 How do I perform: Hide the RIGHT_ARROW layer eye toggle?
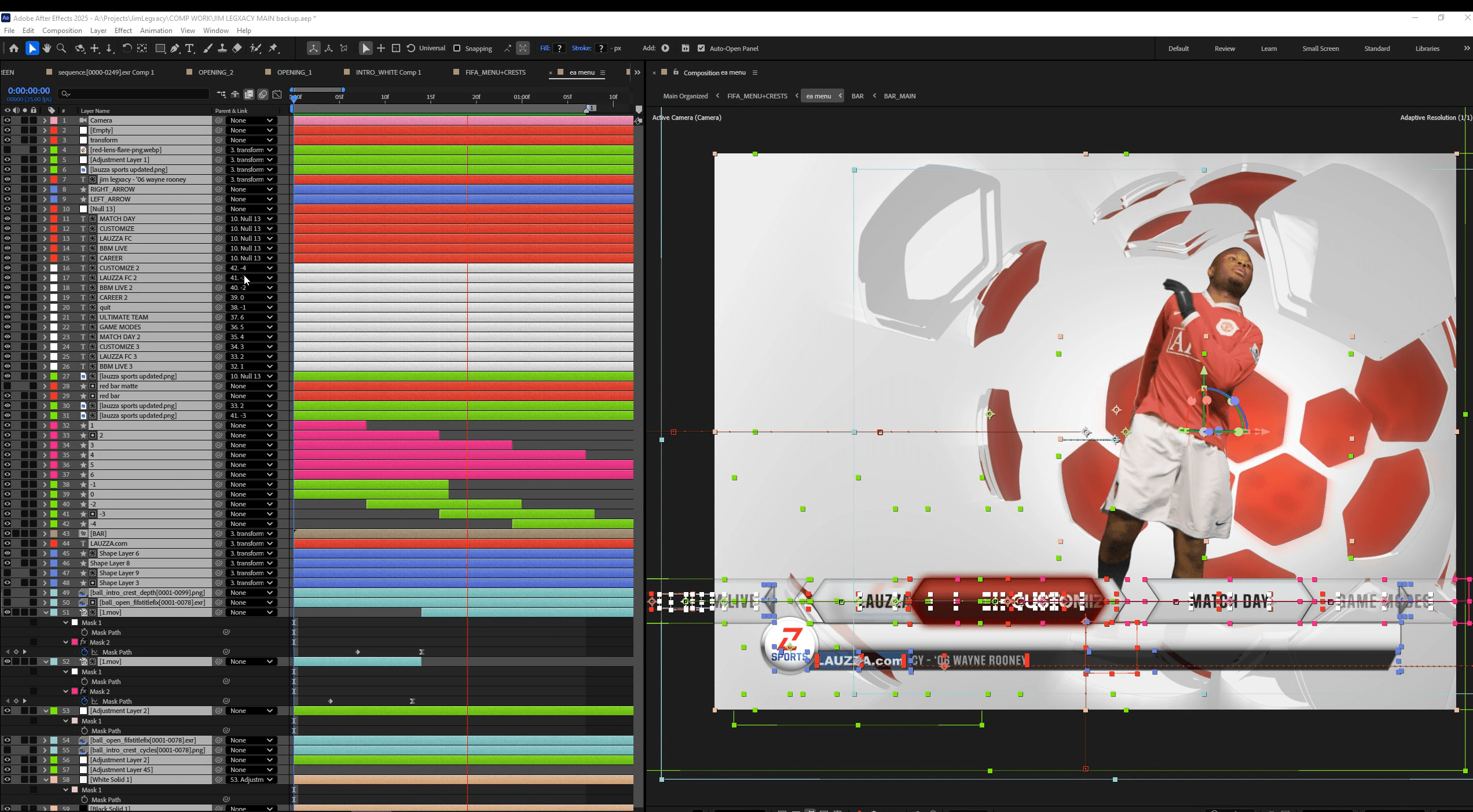tap(7, 189)
